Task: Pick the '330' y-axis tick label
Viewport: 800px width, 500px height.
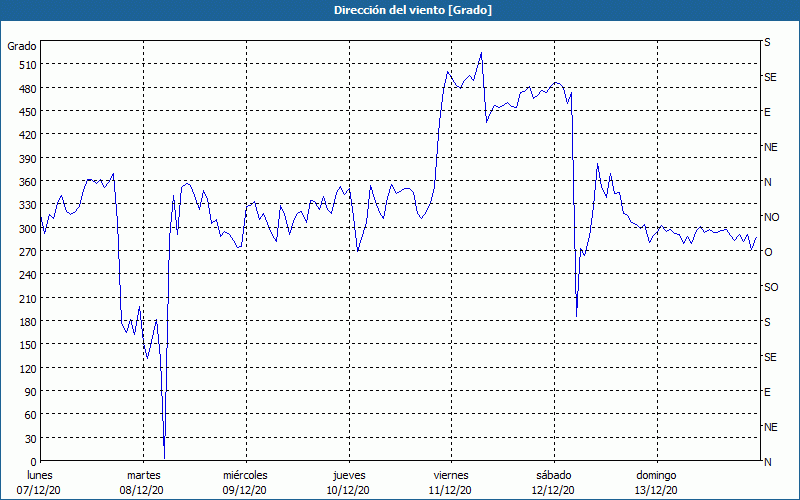Action: tap(28, 205)
